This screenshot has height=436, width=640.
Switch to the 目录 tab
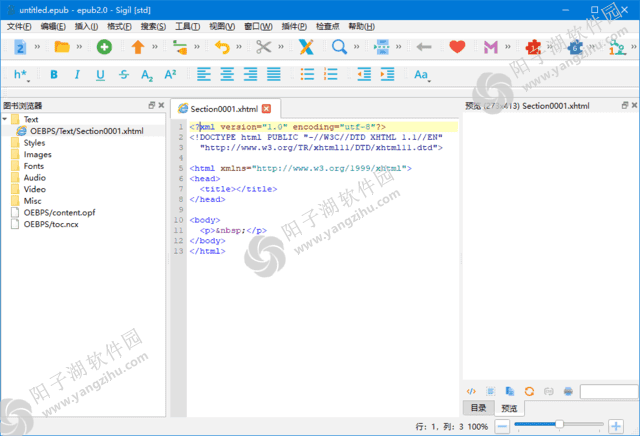click(479, 408)
